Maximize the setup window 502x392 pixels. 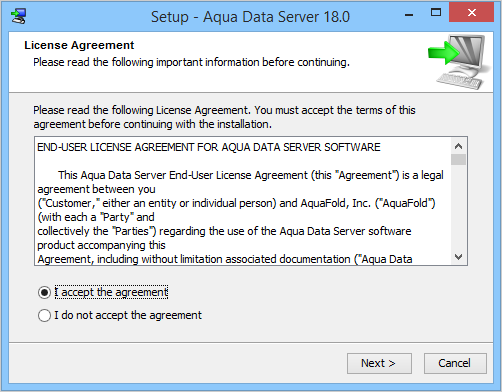(x=436, y=13)
